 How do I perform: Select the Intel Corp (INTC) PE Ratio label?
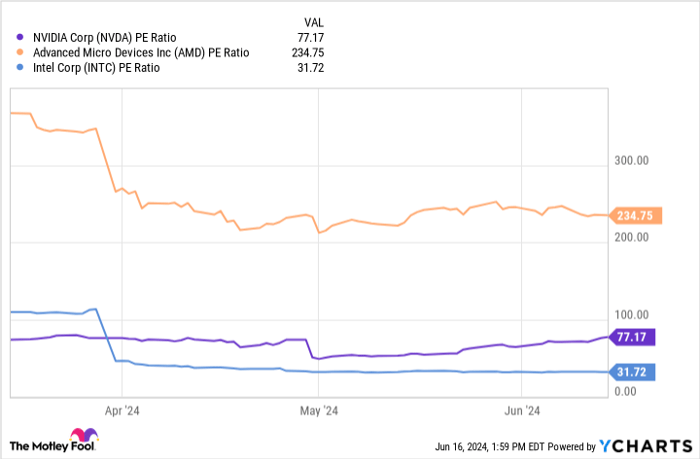tap(97, 68)
